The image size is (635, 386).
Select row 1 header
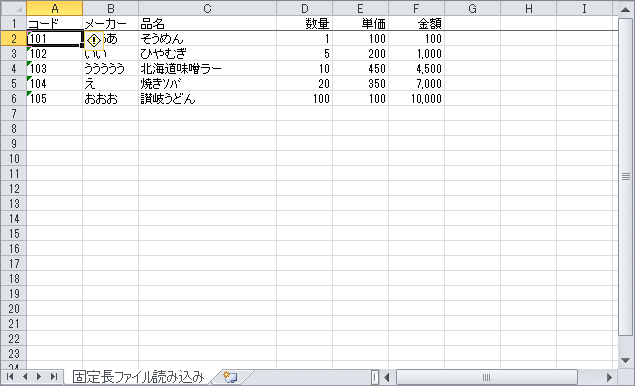click(14, 23)
